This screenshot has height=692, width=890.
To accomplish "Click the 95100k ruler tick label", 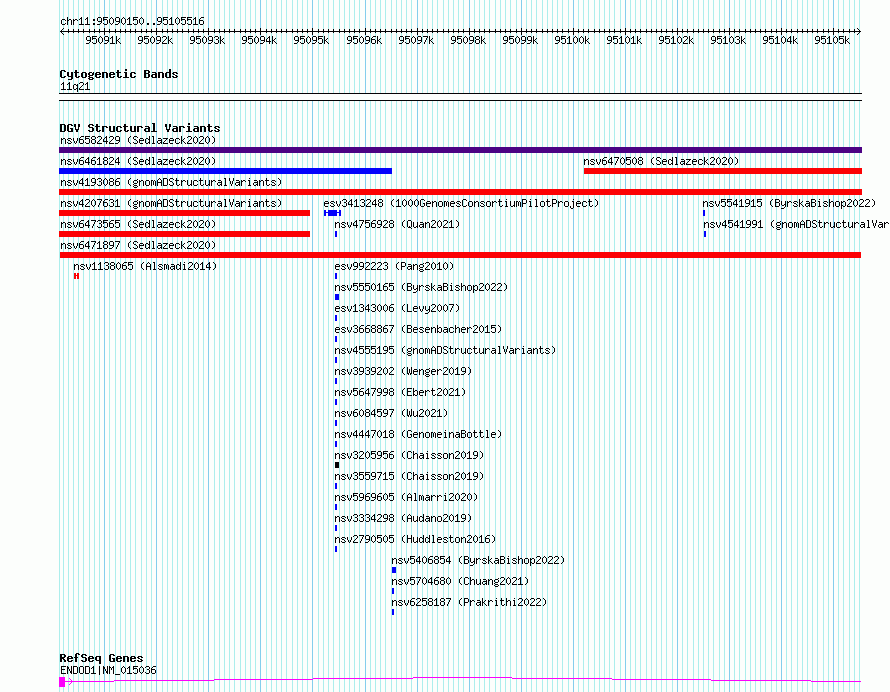I will (x=572, y=40).
